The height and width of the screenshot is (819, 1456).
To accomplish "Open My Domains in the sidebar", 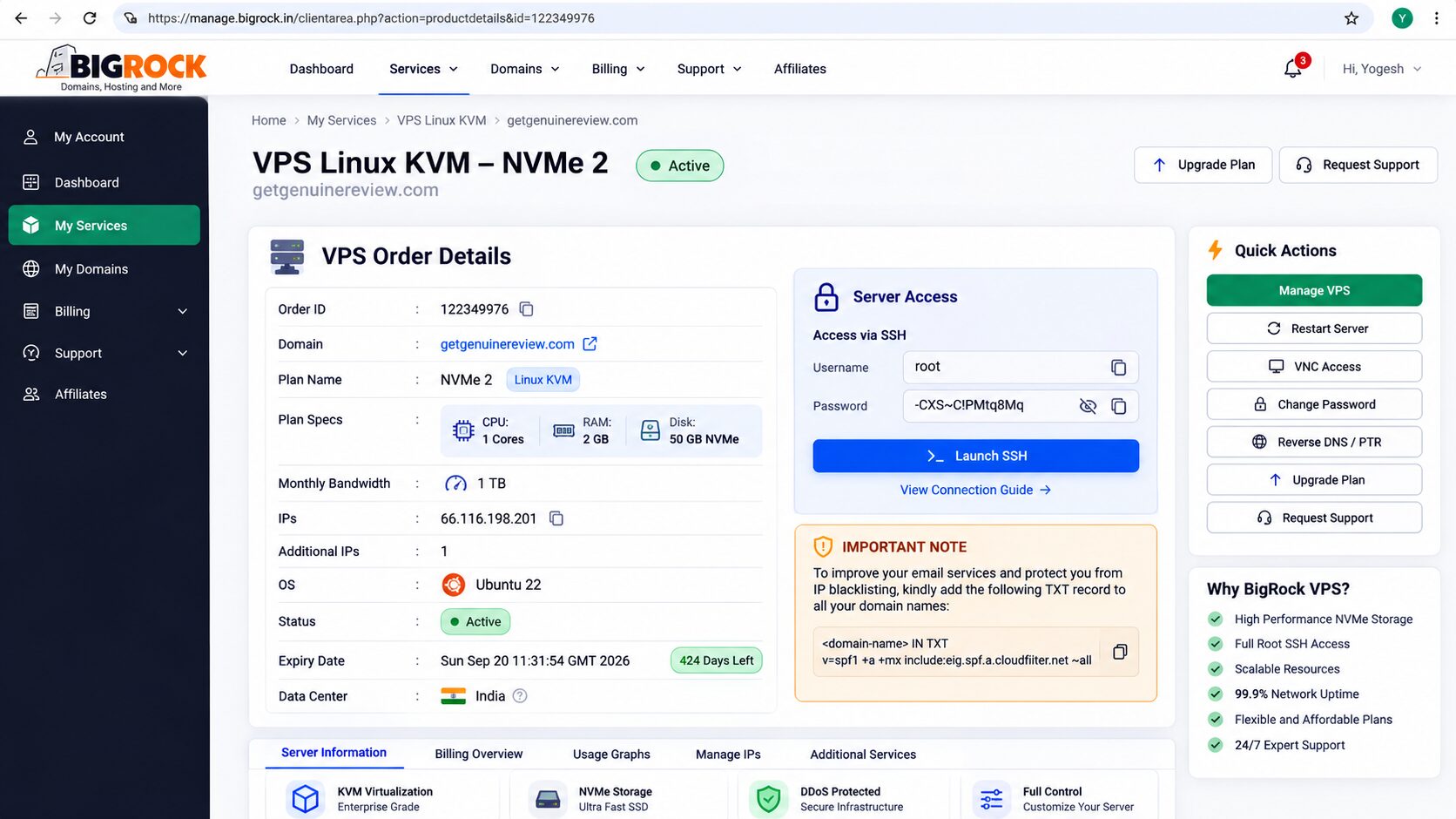I will (104, 269).
